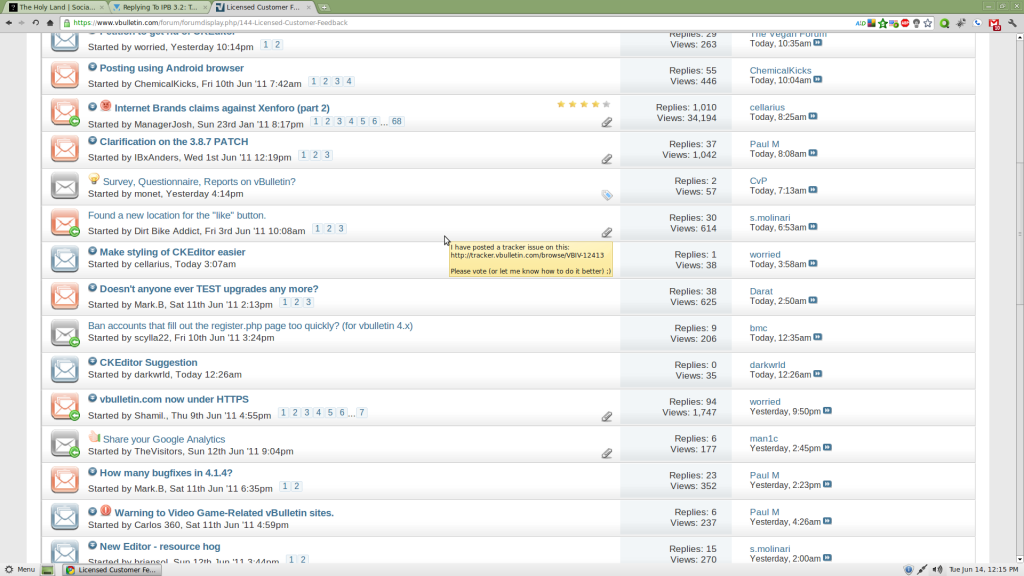This screenshot has width=1024, height=576.
Task: Click "Replies: 1,010" text on Internet Brands row
Action: 686,107
